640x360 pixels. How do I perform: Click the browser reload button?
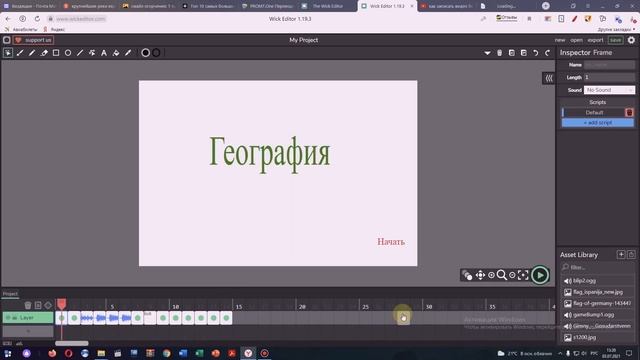pos(37,19)
